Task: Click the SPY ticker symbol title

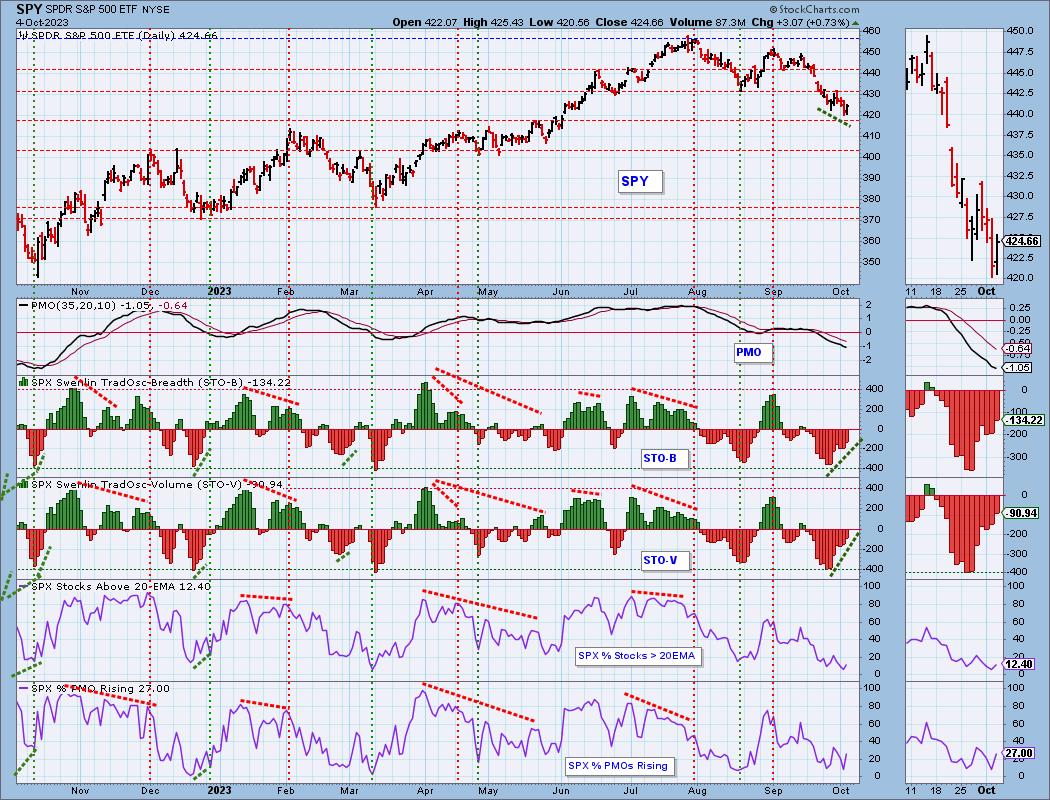Action: coord(29,9)
